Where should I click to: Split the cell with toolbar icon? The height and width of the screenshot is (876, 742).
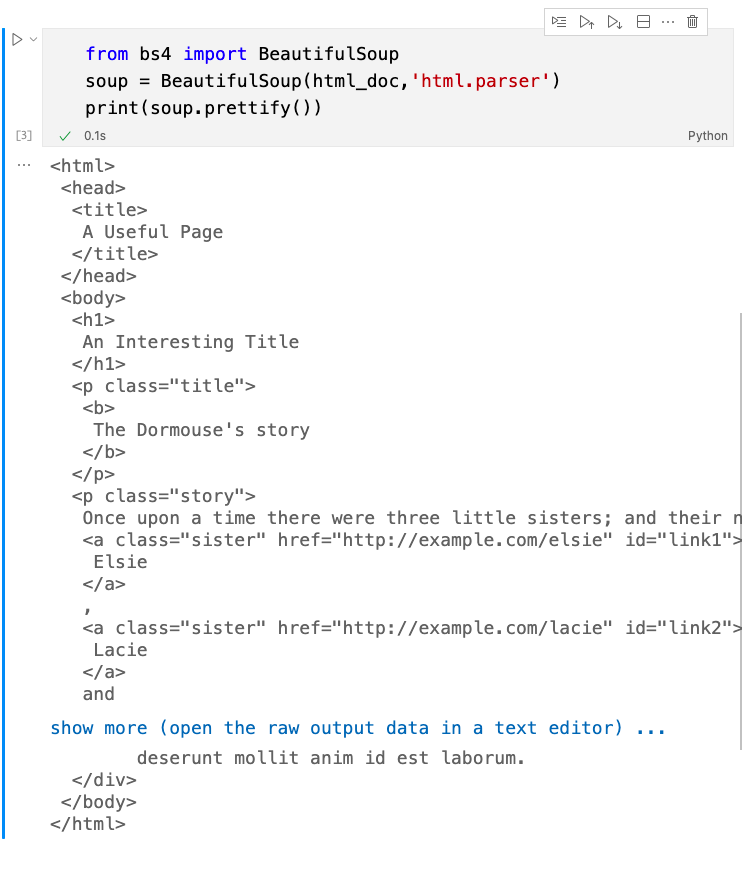(x=643, y=22)
